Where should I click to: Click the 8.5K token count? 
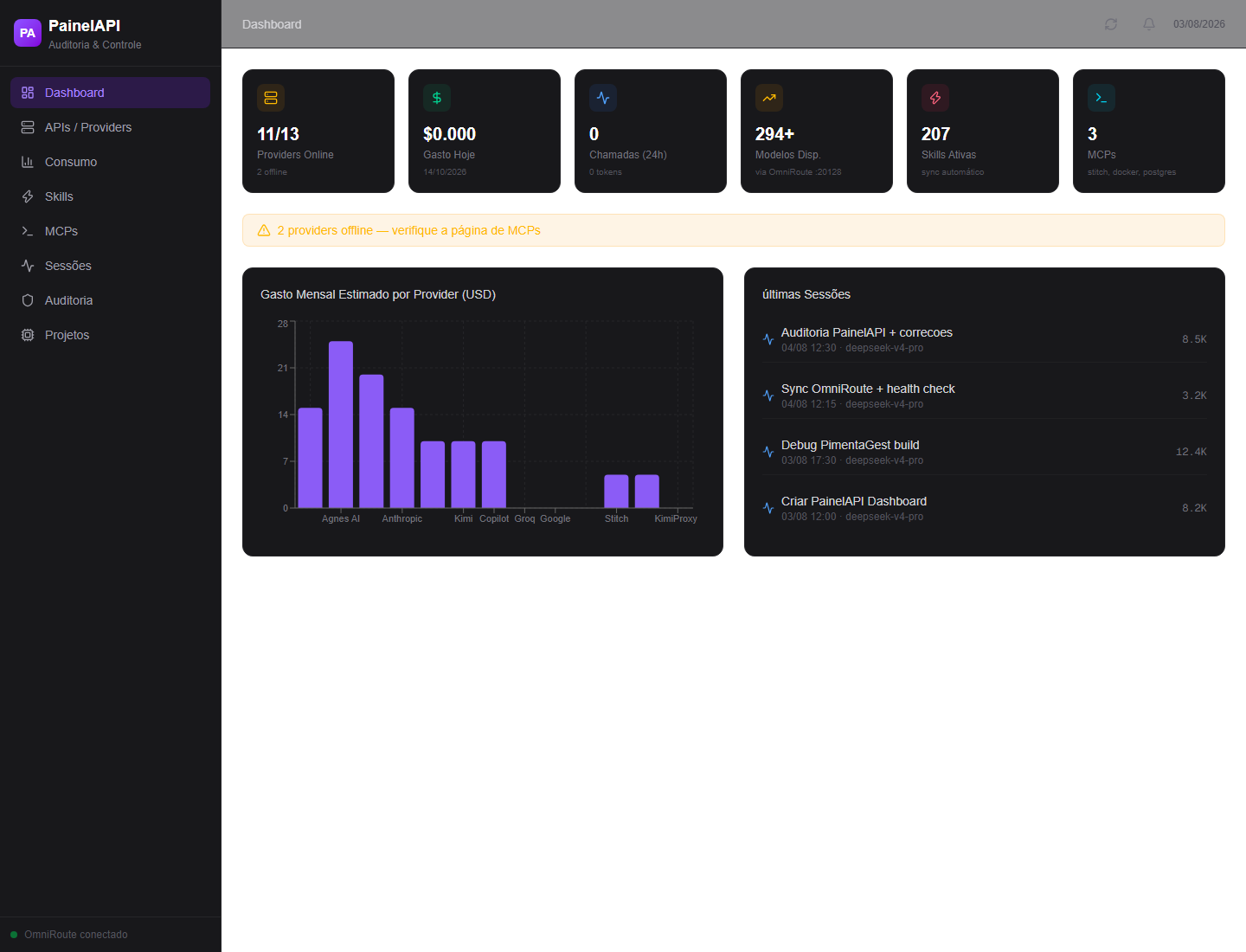pos(1194,339)
